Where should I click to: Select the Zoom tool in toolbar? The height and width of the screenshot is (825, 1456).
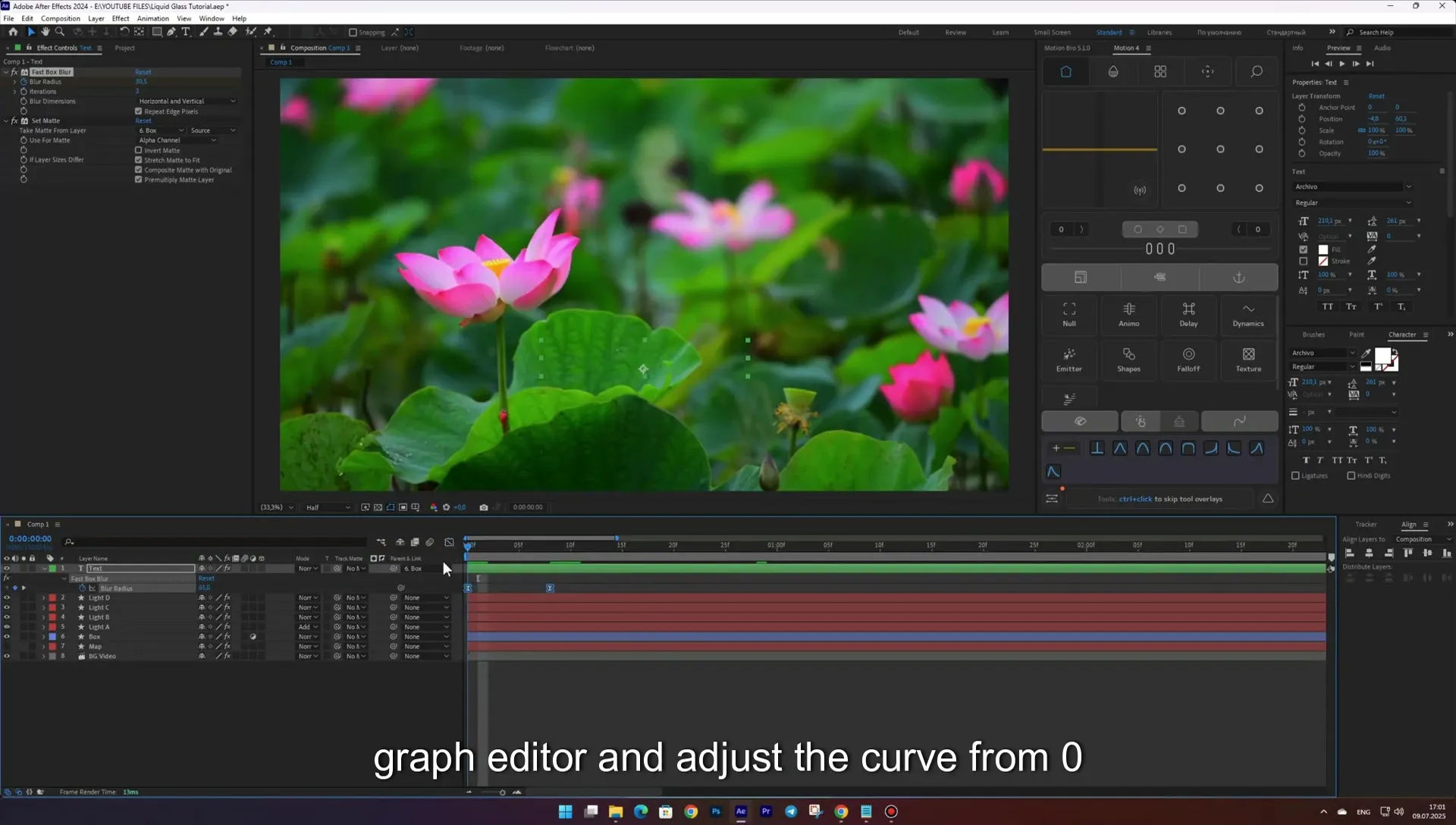point(60,32)
